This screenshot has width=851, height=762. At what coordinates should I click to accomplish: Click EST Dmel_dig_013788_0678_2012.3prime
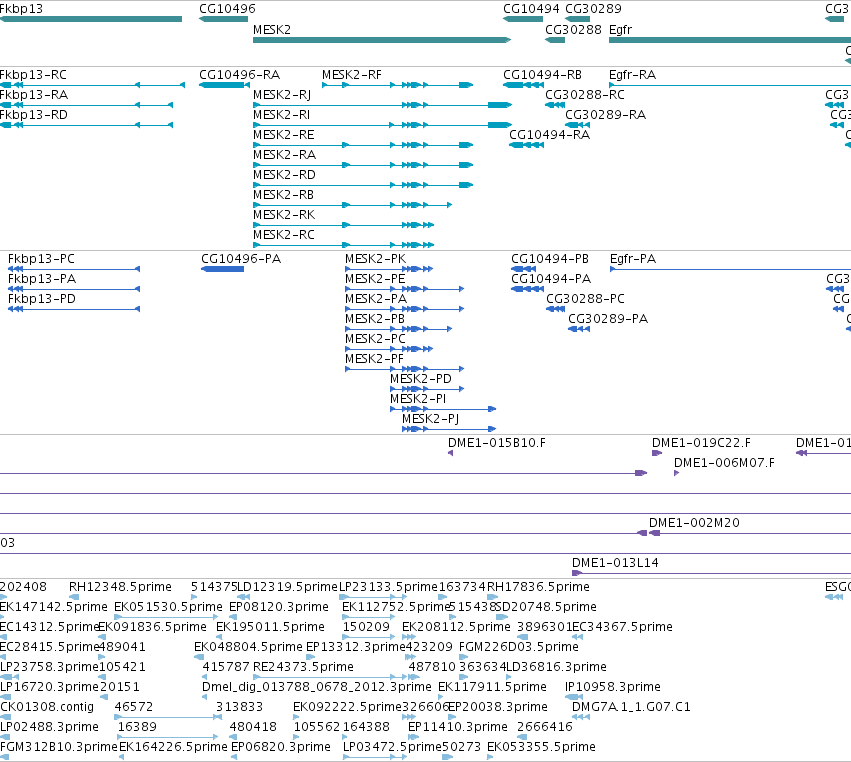pos(316,687)
